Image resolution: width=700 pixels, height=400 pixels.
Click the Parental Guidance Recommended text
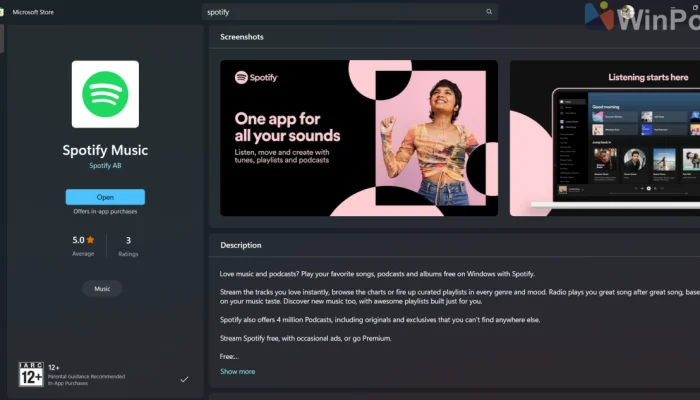click(92, 376)
